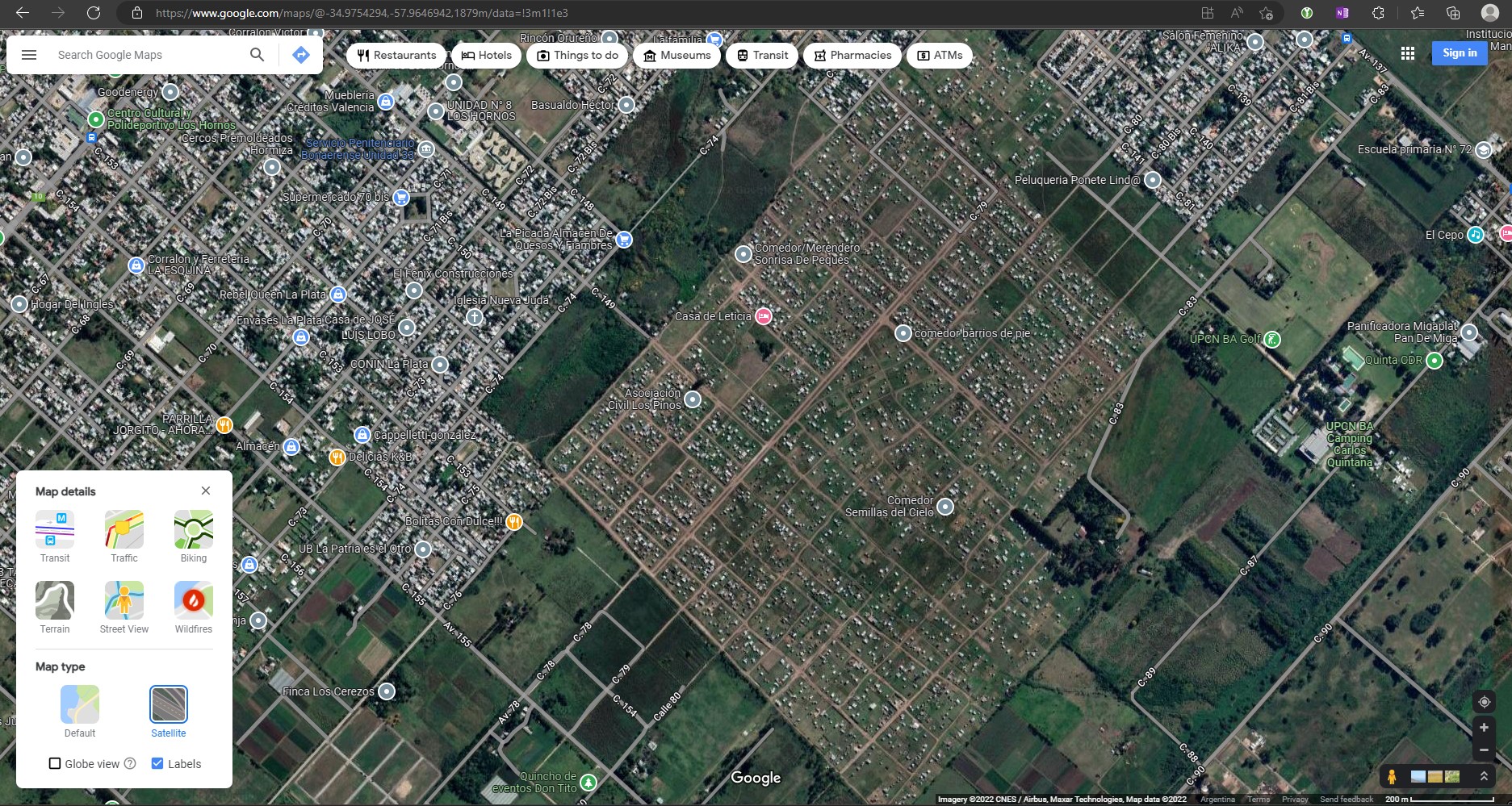Open the Terms link
The height and width of the screenshot is (806, 1512).
(1259, 799)
